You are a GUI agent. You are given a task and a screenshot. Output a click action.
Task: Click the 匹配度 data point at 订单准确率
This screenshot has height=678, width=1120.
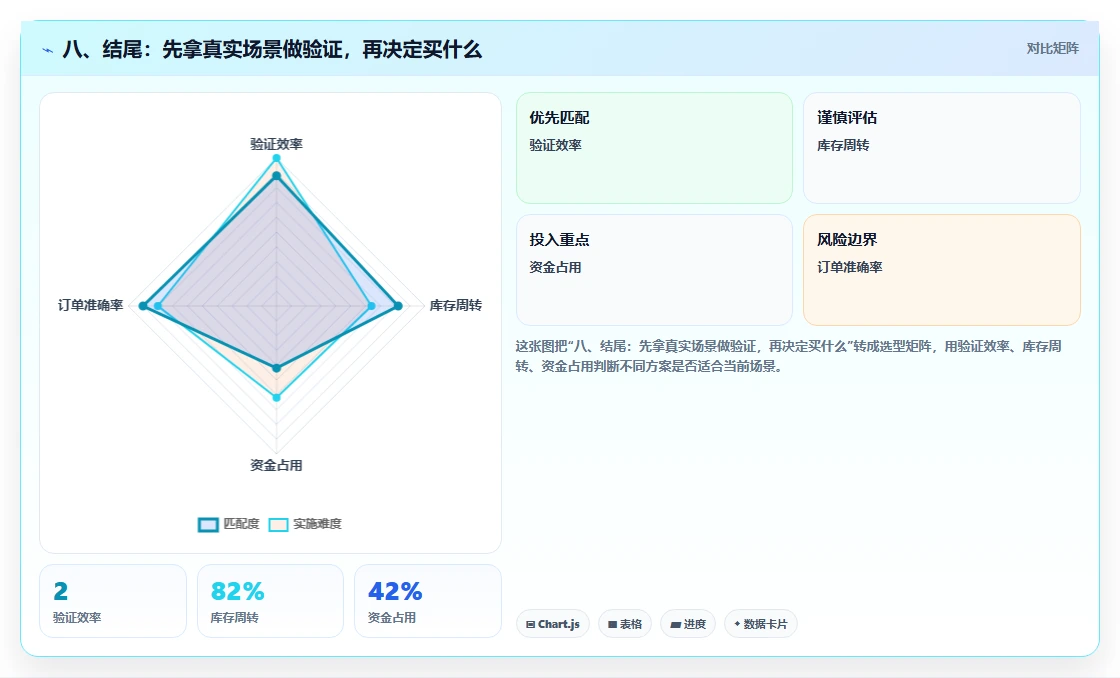pos(143,306)
